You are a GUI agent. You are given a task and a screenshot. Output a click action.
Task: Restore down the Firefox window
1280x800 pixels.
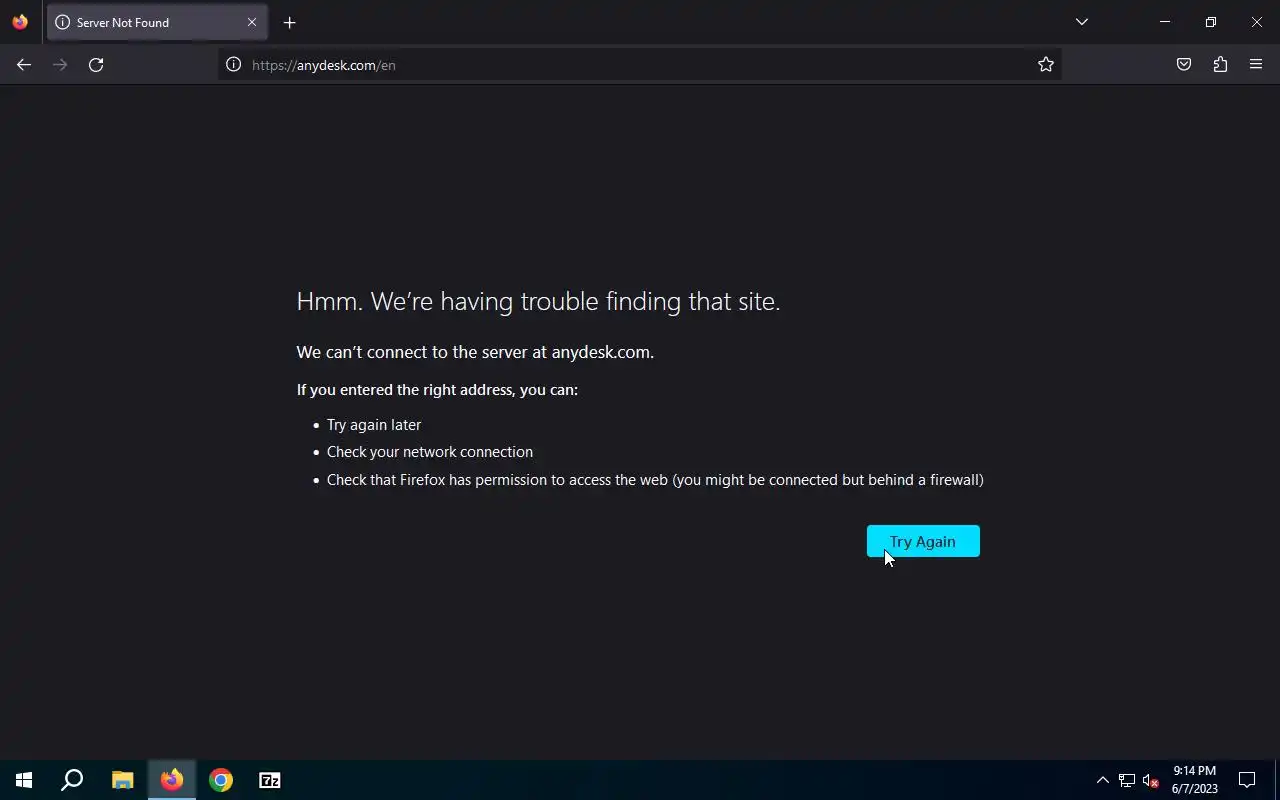coord(1211,22)
